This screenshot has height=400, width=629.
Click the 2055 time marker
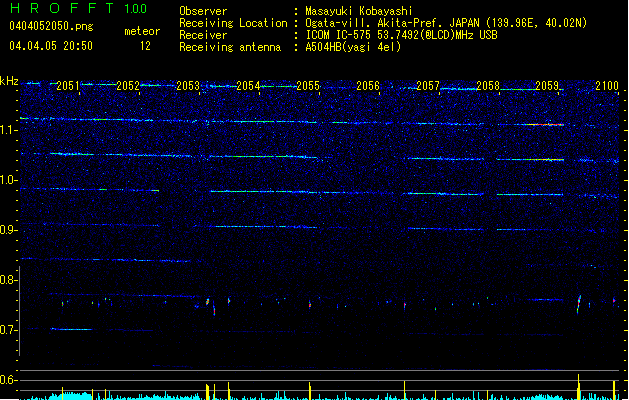click(x=308, y=85)
